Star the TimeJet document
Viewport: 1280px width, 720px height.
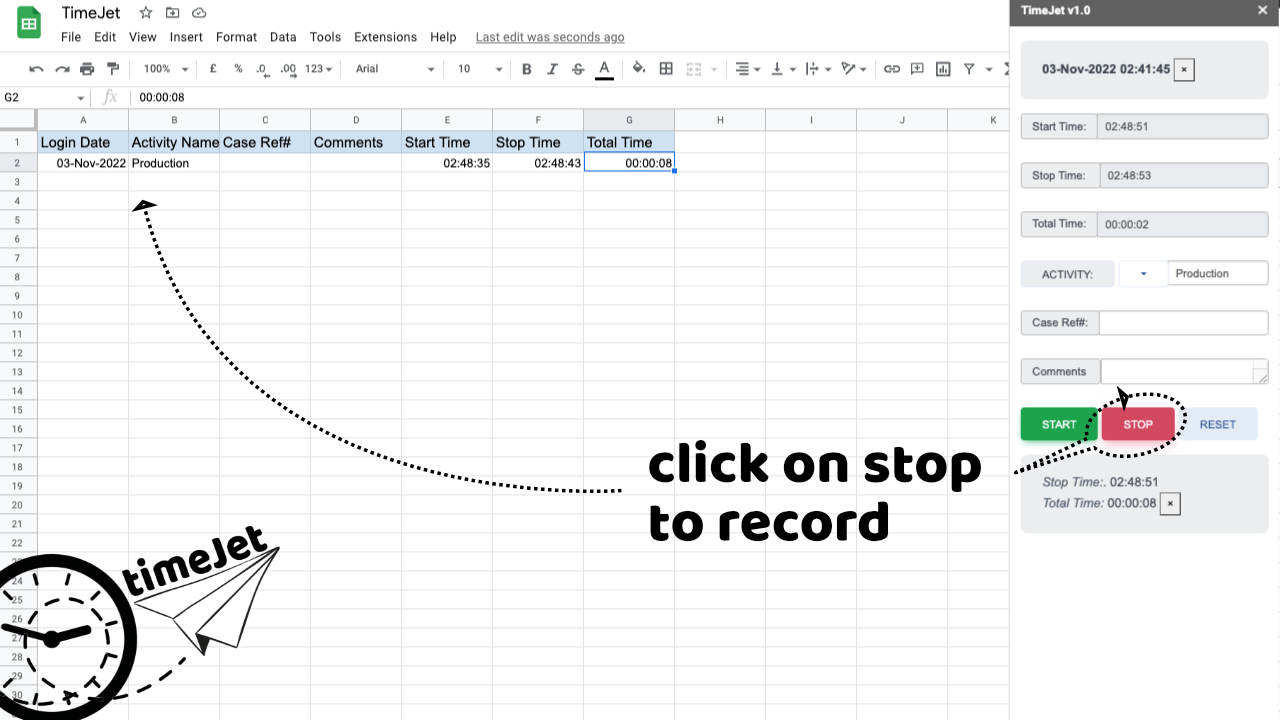(146, 13)
